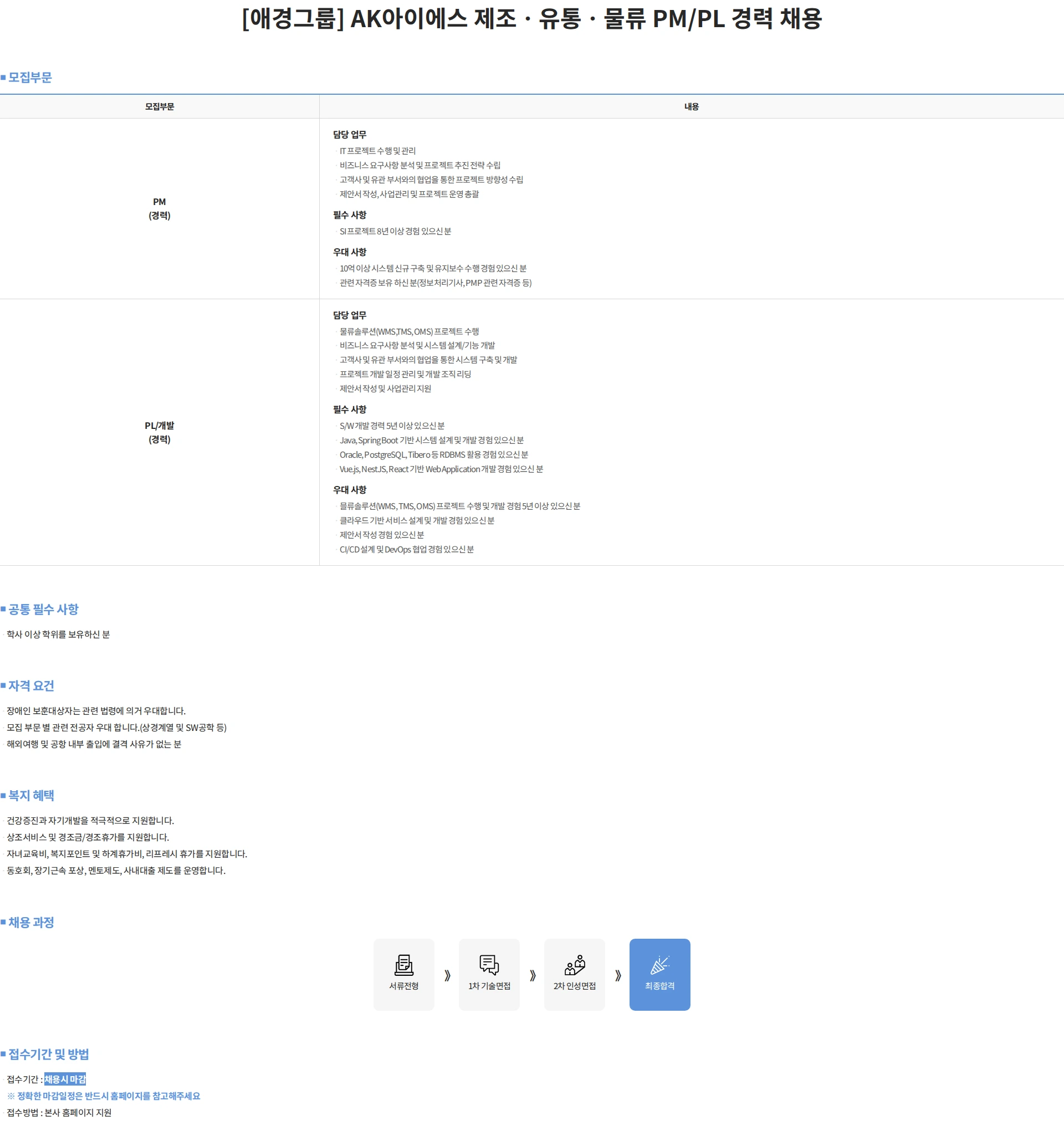Click 'S/W 개발 경력 5년 이상 있으신 분'
The height and width of the screenshot is (1131, 1064).
pos(392,426)
